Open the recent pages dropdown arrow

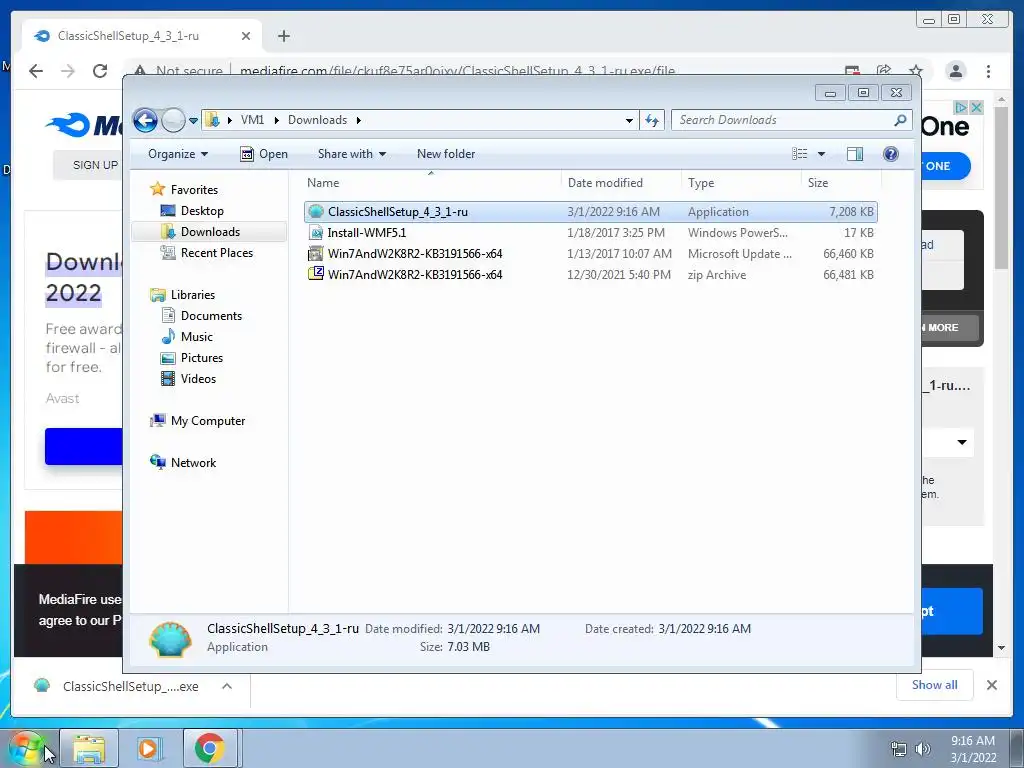[193, 121]
